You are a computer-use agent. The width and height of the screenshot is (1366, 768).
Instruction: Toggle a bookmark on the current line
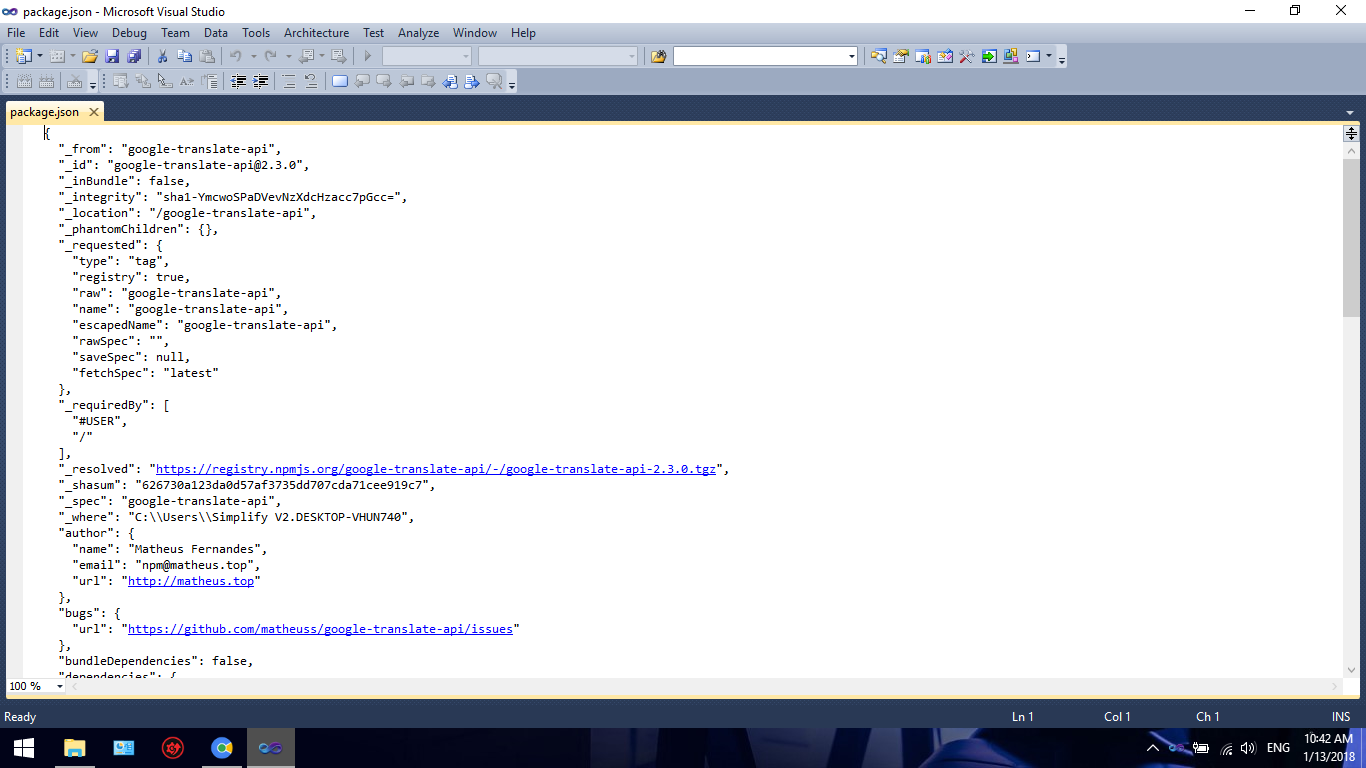tap(339, 82)
